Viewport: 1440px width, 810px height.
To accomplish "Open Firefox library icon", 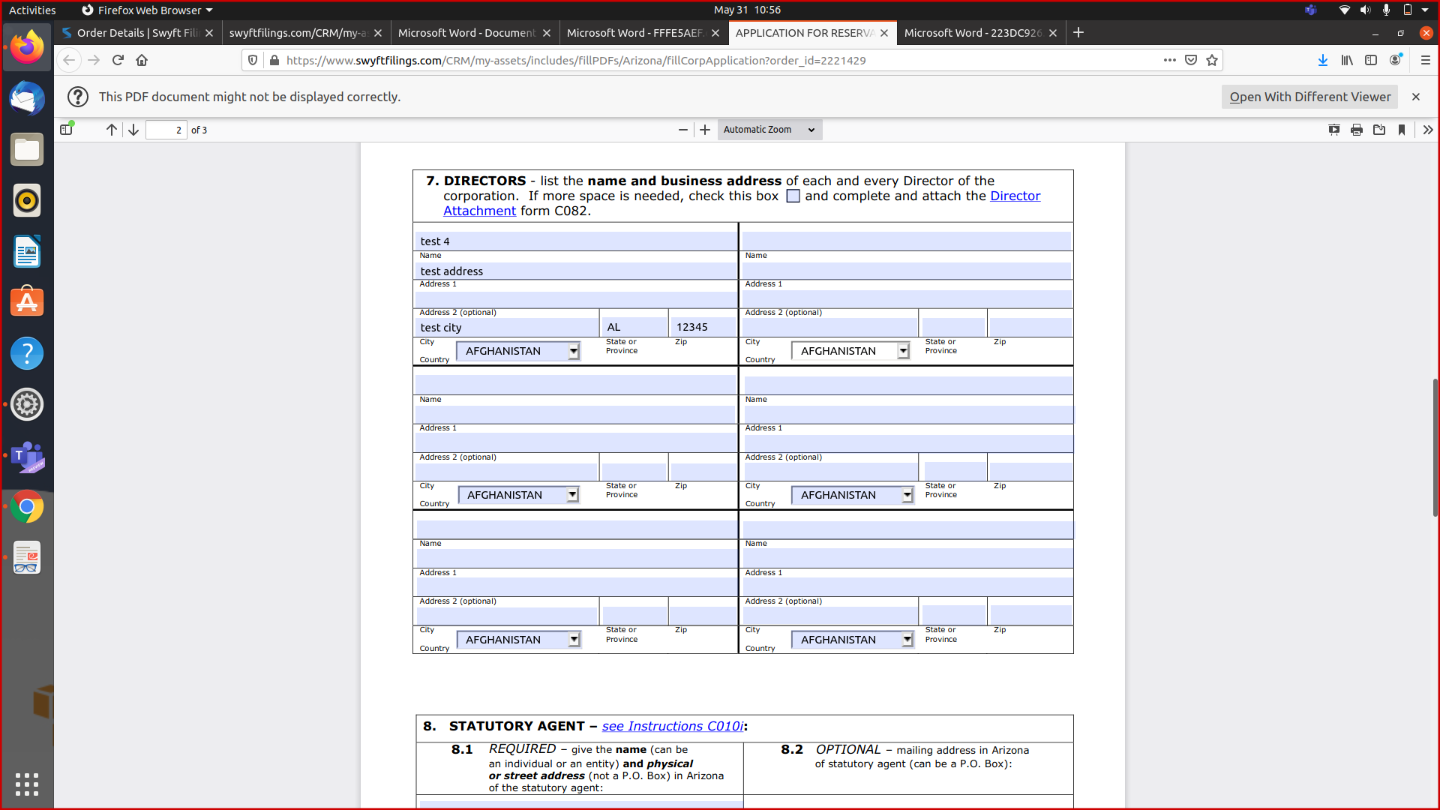I will click(1347, 60).
